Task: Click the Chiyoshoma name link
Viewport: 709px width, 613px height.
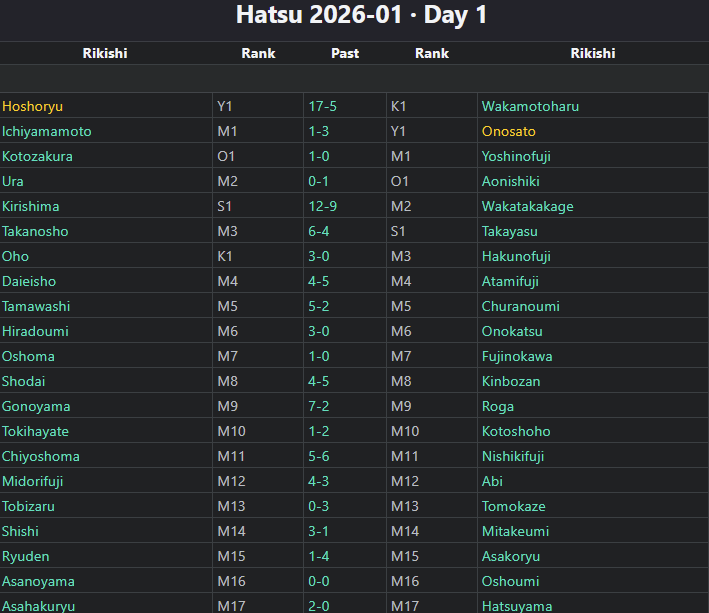Action: [40, 457]
